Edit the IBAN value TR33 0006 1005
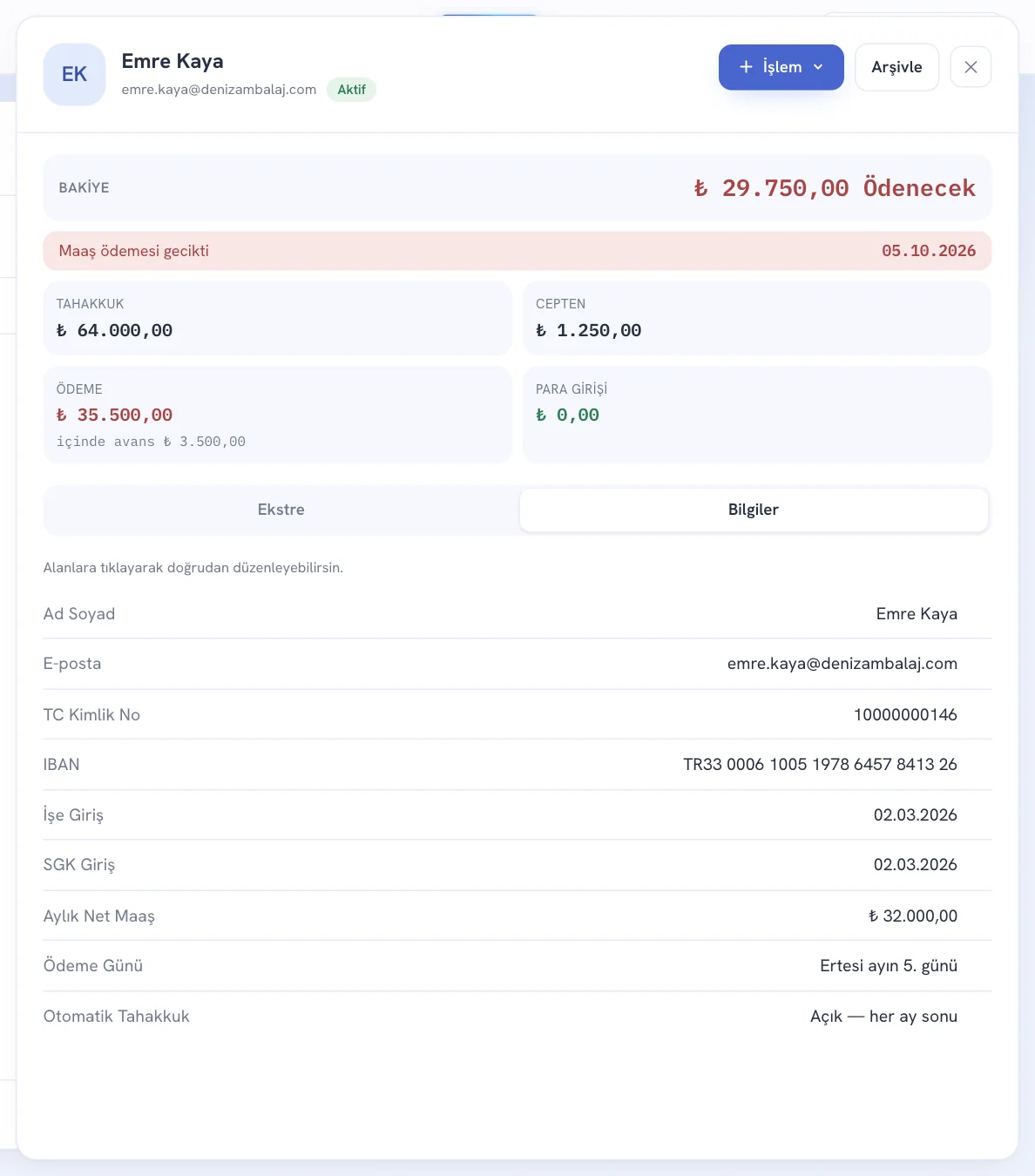 coord(820,765)
